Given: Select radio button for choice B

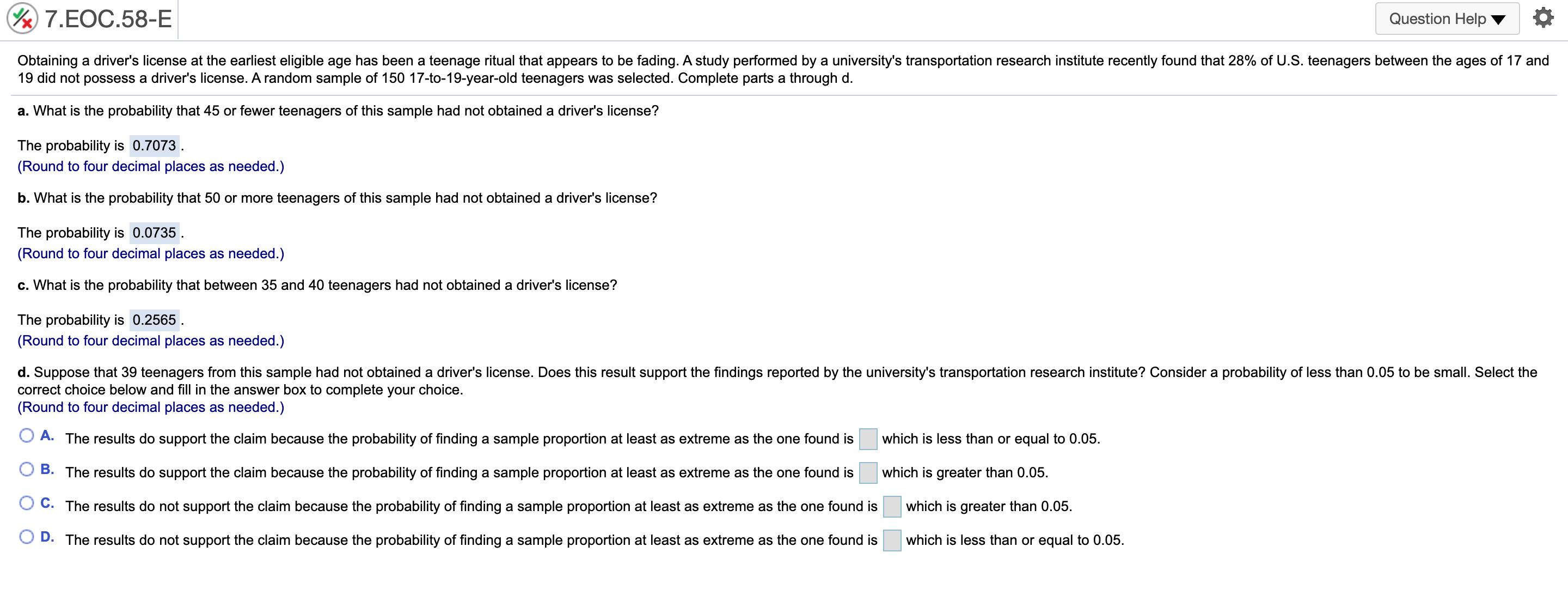Looking at the screenshot, I should (x=27, y=469).
